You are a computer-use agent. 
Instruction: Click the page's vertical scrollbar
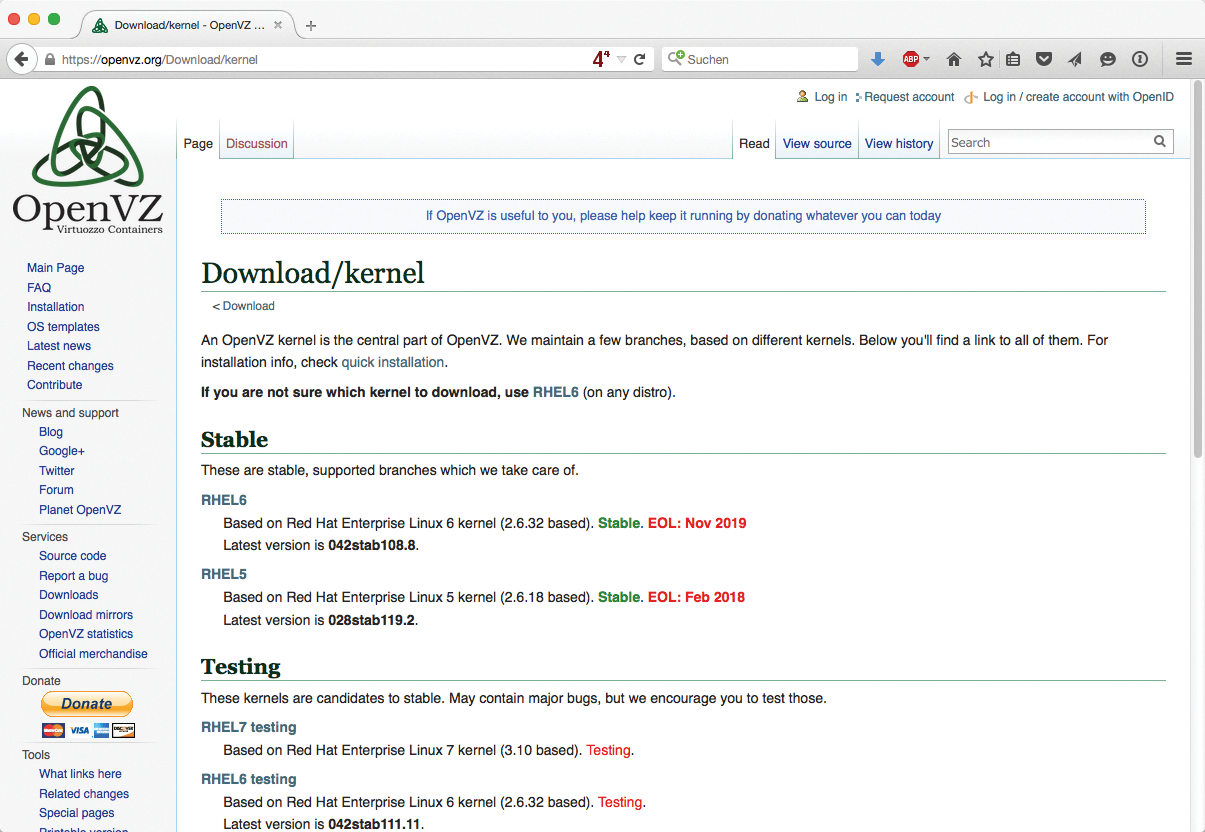[x=1197, y=300]
